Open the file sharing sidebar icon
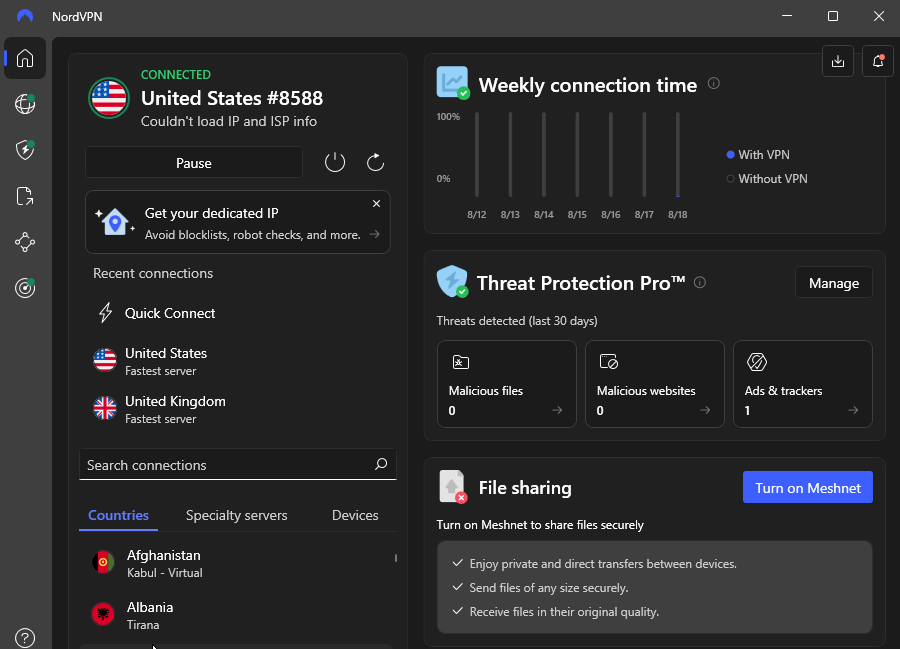 [x=25, y=196]
